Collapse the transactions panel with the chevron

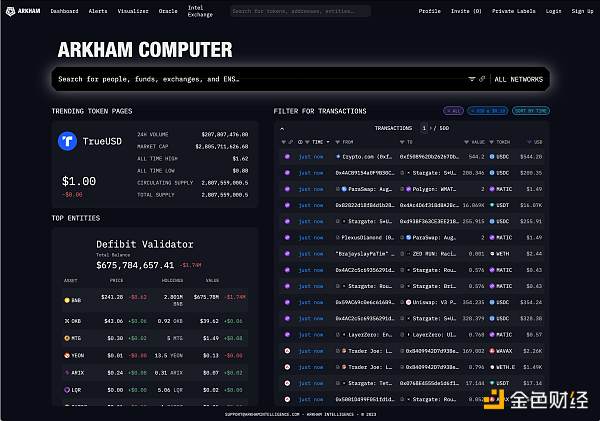[282, 129]
